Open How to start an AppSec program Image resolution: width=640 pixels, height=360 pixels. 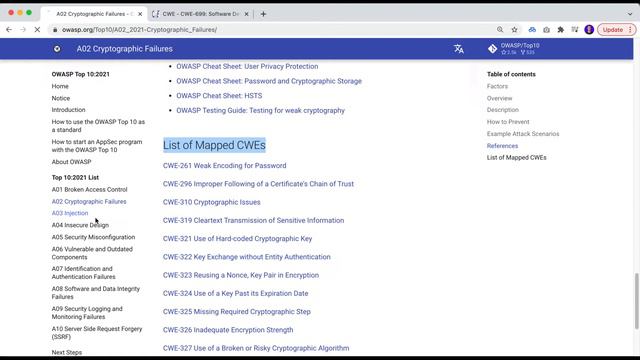tap(97, 146)
